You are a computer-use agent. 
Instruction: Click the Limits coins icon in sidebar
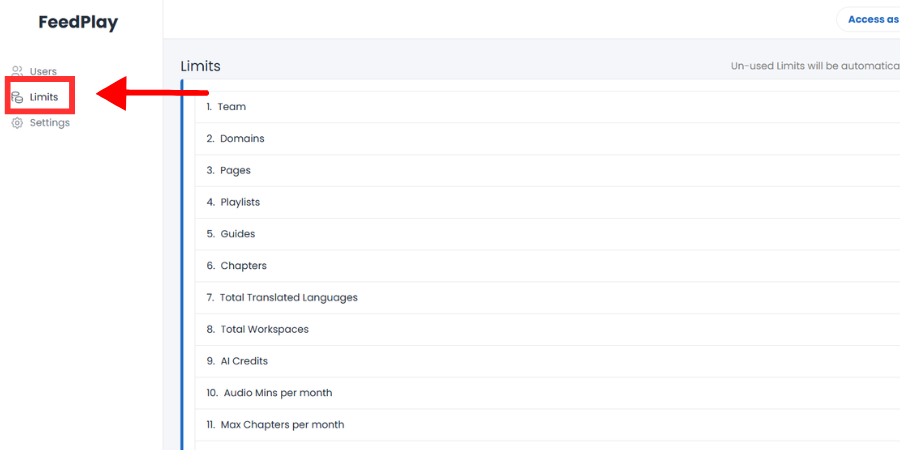(x=17, y=97)
